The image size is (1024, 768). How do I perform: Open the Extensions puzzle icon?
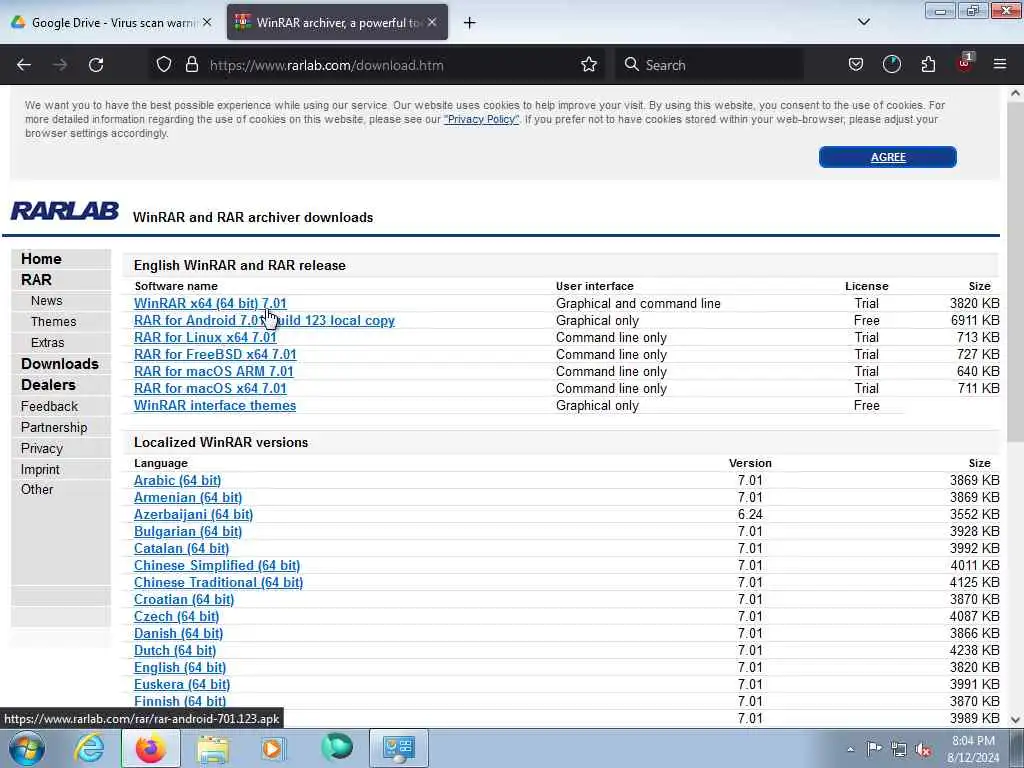tap(928, 65)
